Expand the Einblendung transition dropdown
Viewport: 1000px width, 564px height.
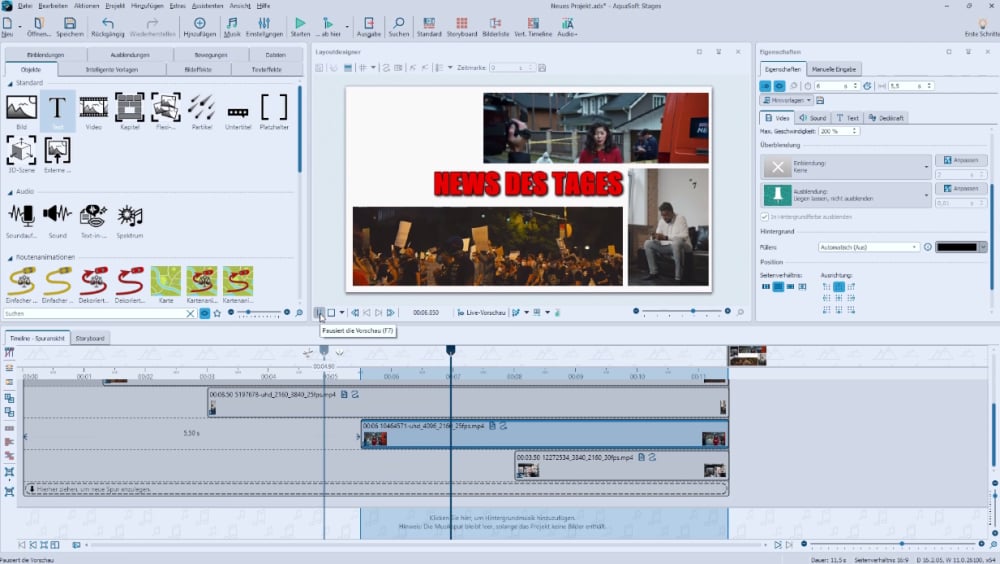click(x=927, y=166)
